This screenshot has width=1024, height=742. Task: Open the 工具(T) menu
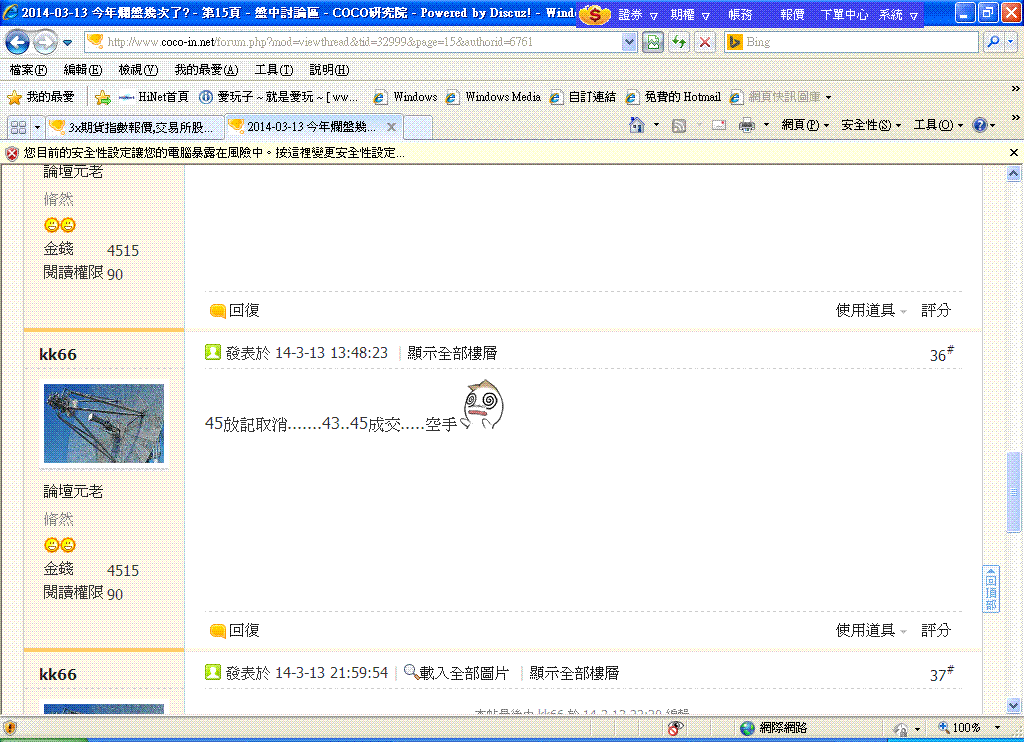pyautogui.click(x=274, y=70)
